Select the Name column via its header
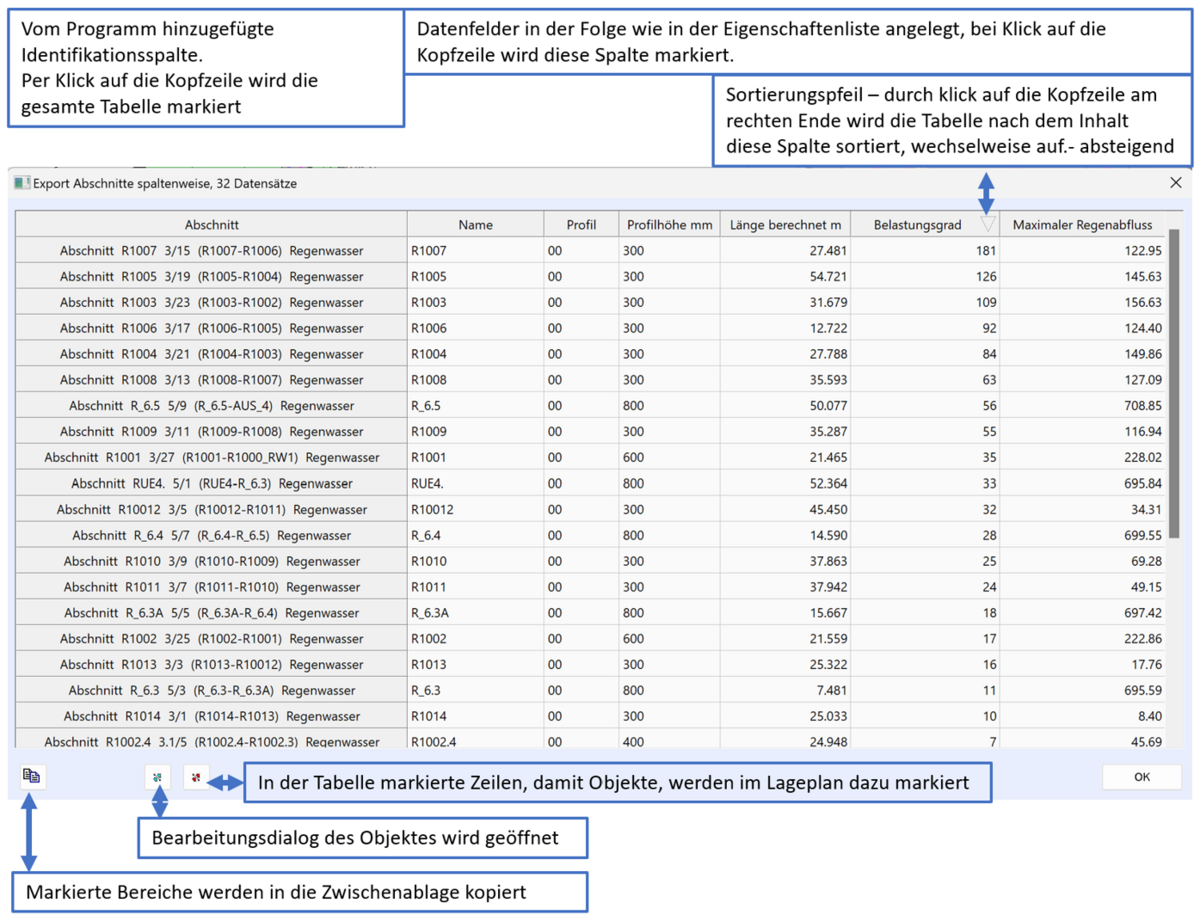 click(474, 224)
